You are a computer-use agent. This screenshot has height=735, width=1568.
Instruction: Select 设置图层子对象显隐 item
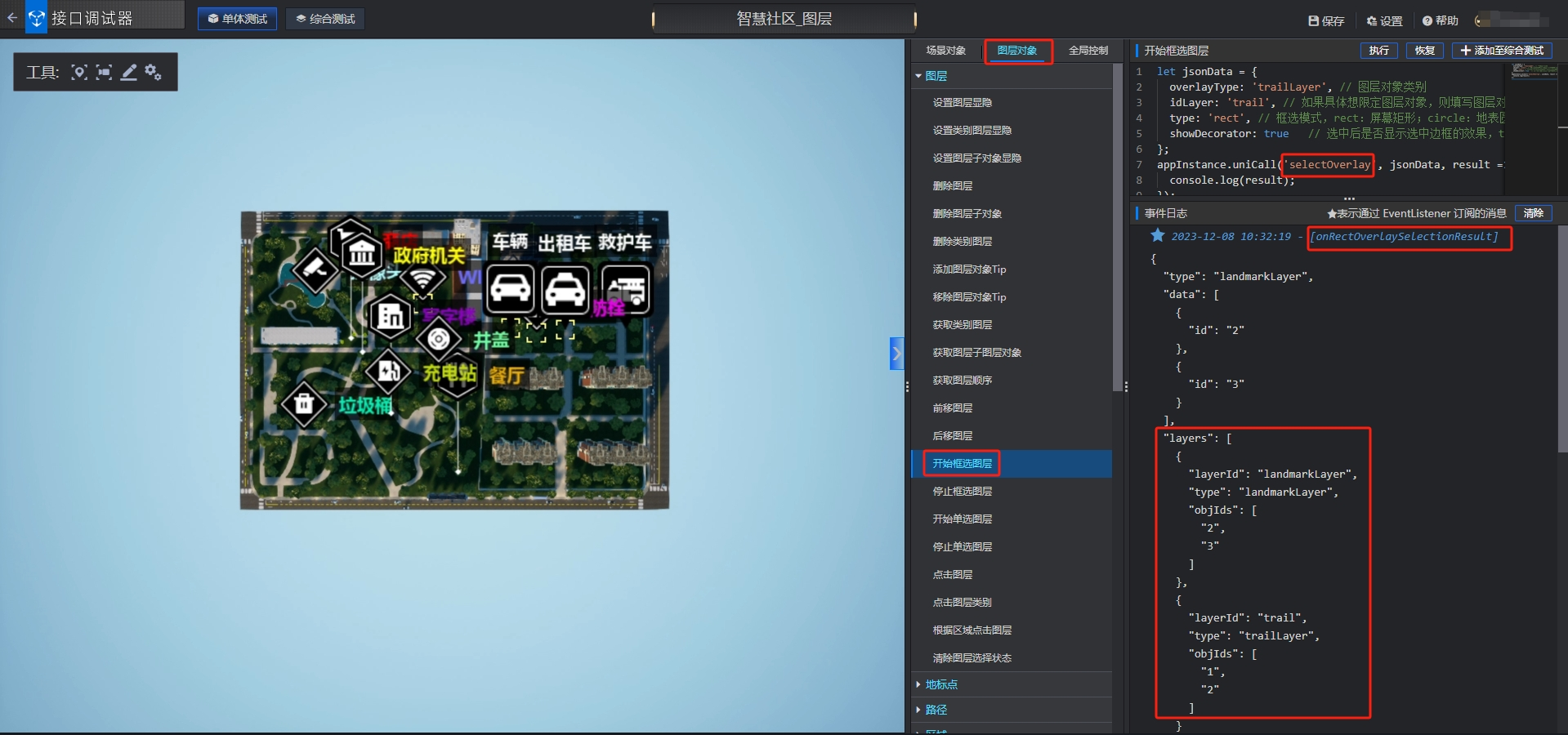pos(1012,158)
